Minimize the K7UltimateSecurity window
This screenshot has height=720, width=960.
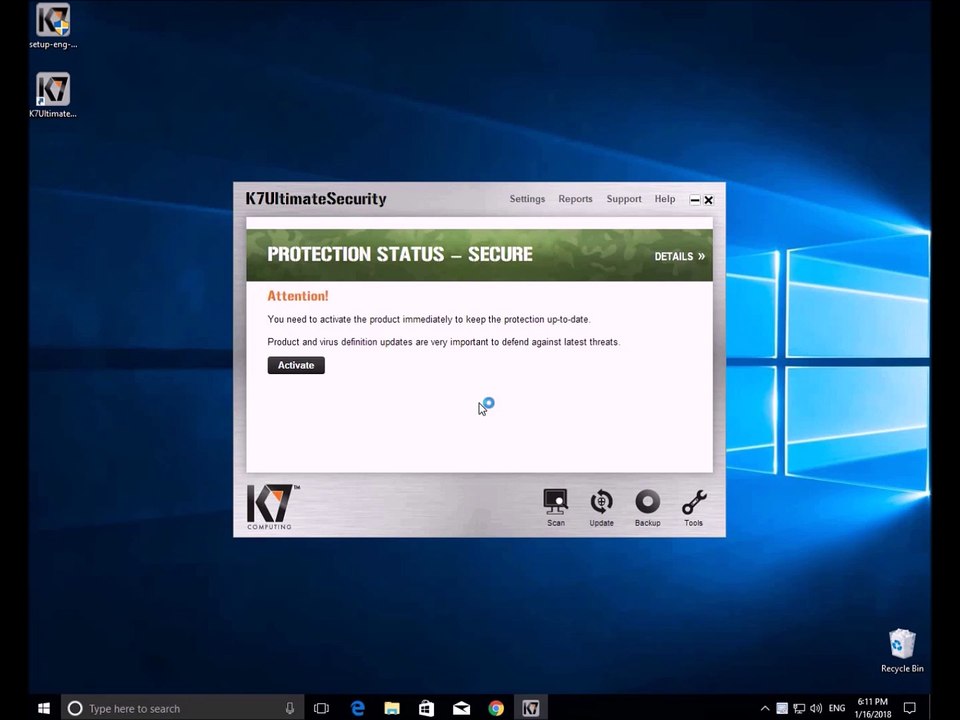pos(695,200)
